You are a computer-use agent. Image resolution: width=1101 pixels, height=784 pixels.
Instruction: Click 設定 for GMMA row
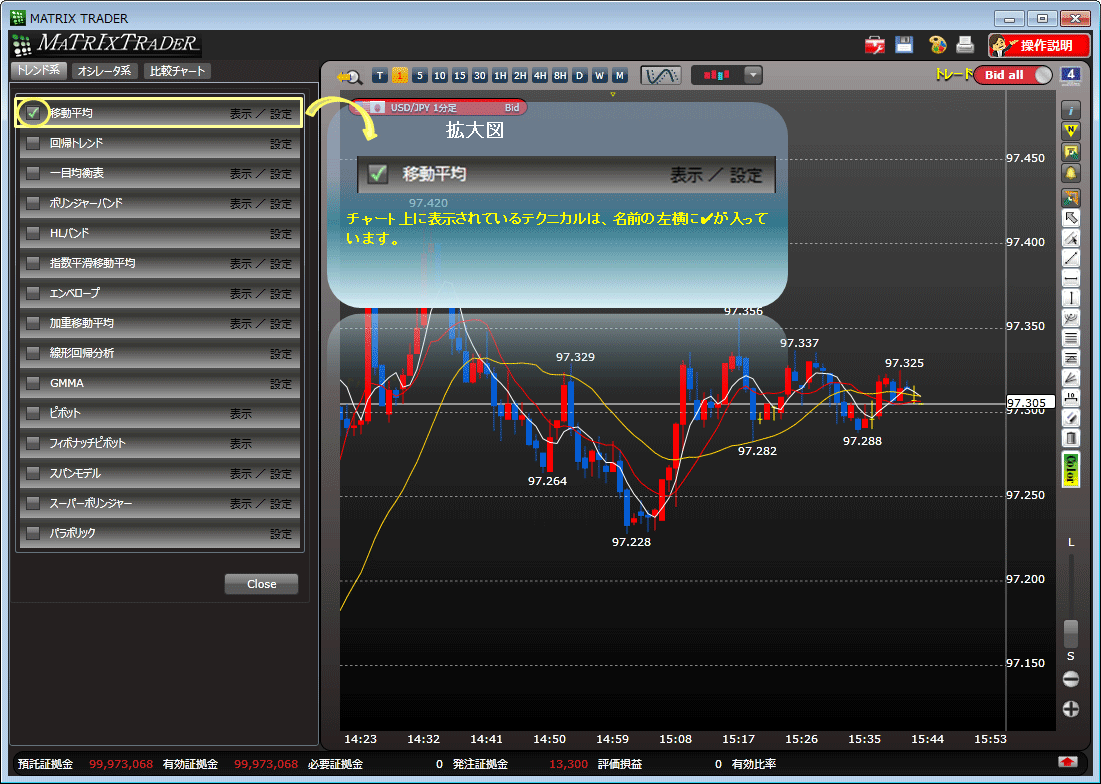[x=281, y=384]
